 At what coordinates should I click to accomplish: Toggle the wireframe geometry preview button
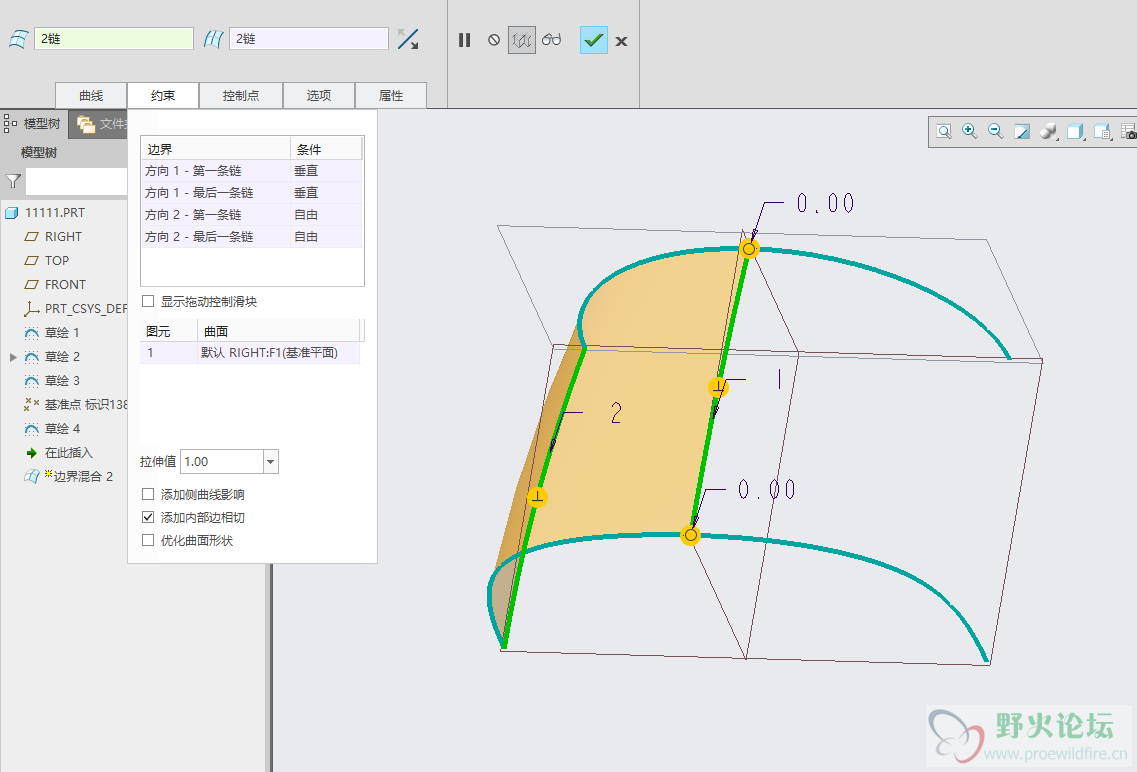tap(521, 40)
